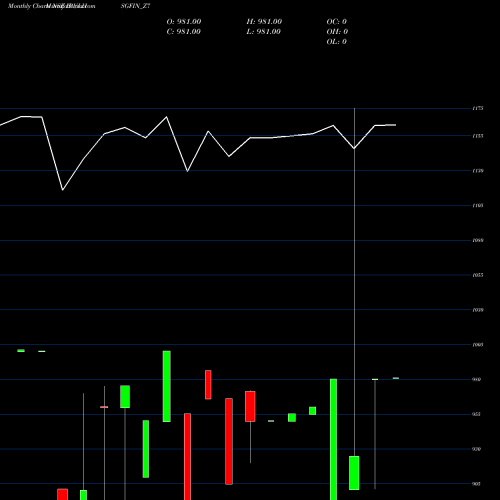This screenshot has width=500, height=500.
Task: Click the 1175 price axis label
Action: pyautogui.click(x=478, y=108)
